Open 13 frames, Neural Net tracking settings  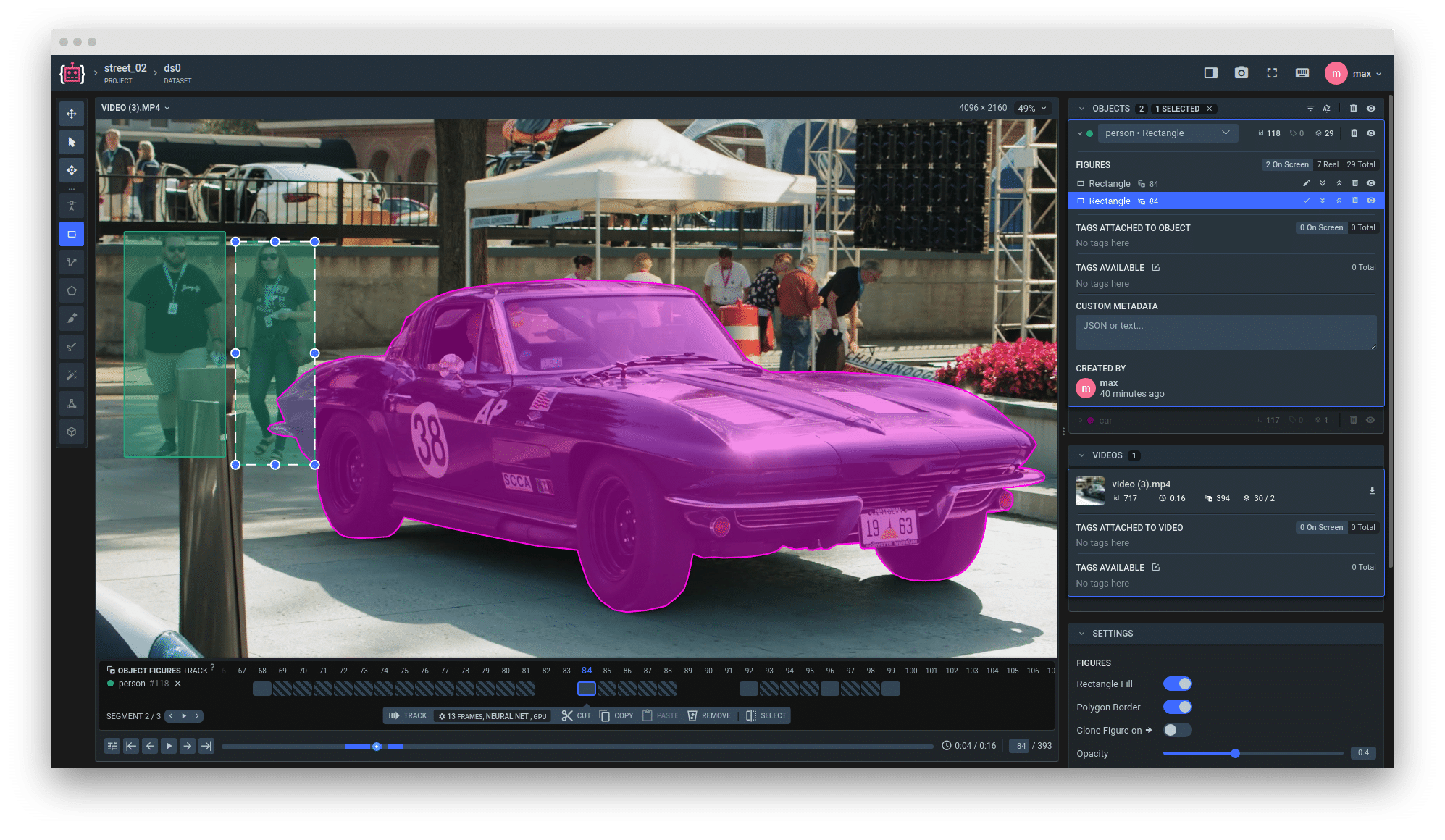[493, 716]
